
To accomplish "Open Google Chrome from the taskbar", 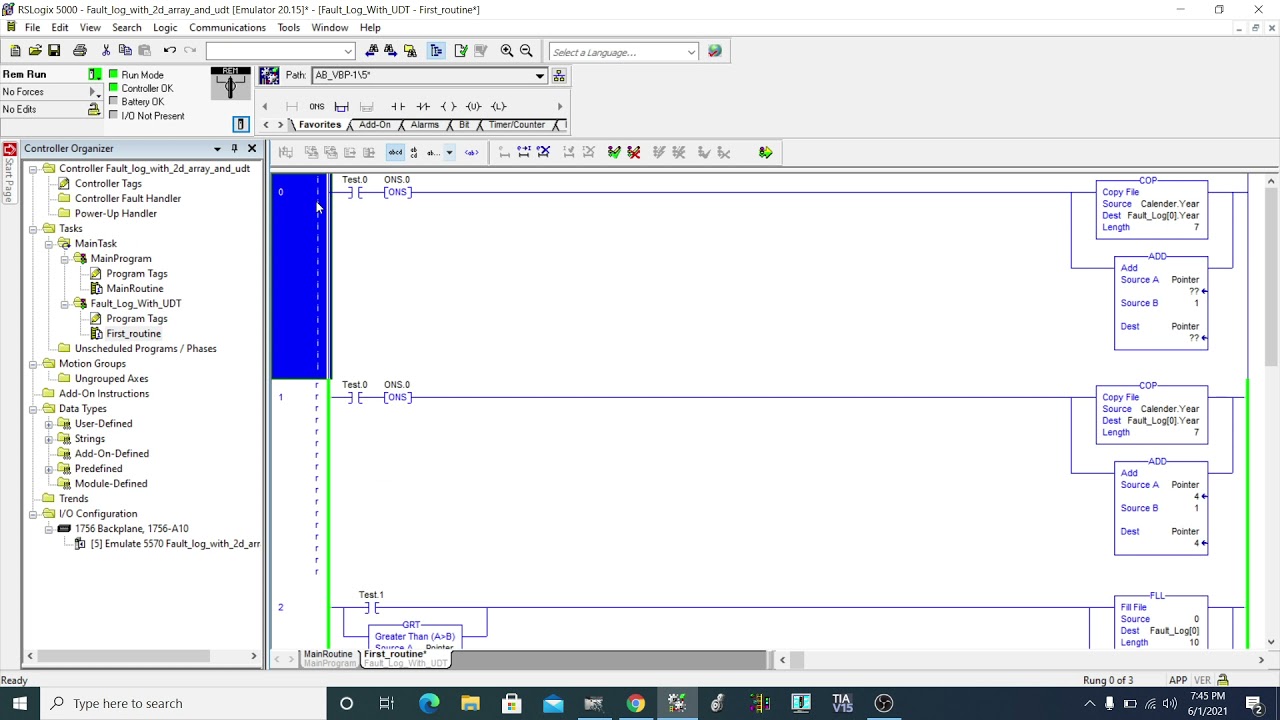I will pos(635,703).
